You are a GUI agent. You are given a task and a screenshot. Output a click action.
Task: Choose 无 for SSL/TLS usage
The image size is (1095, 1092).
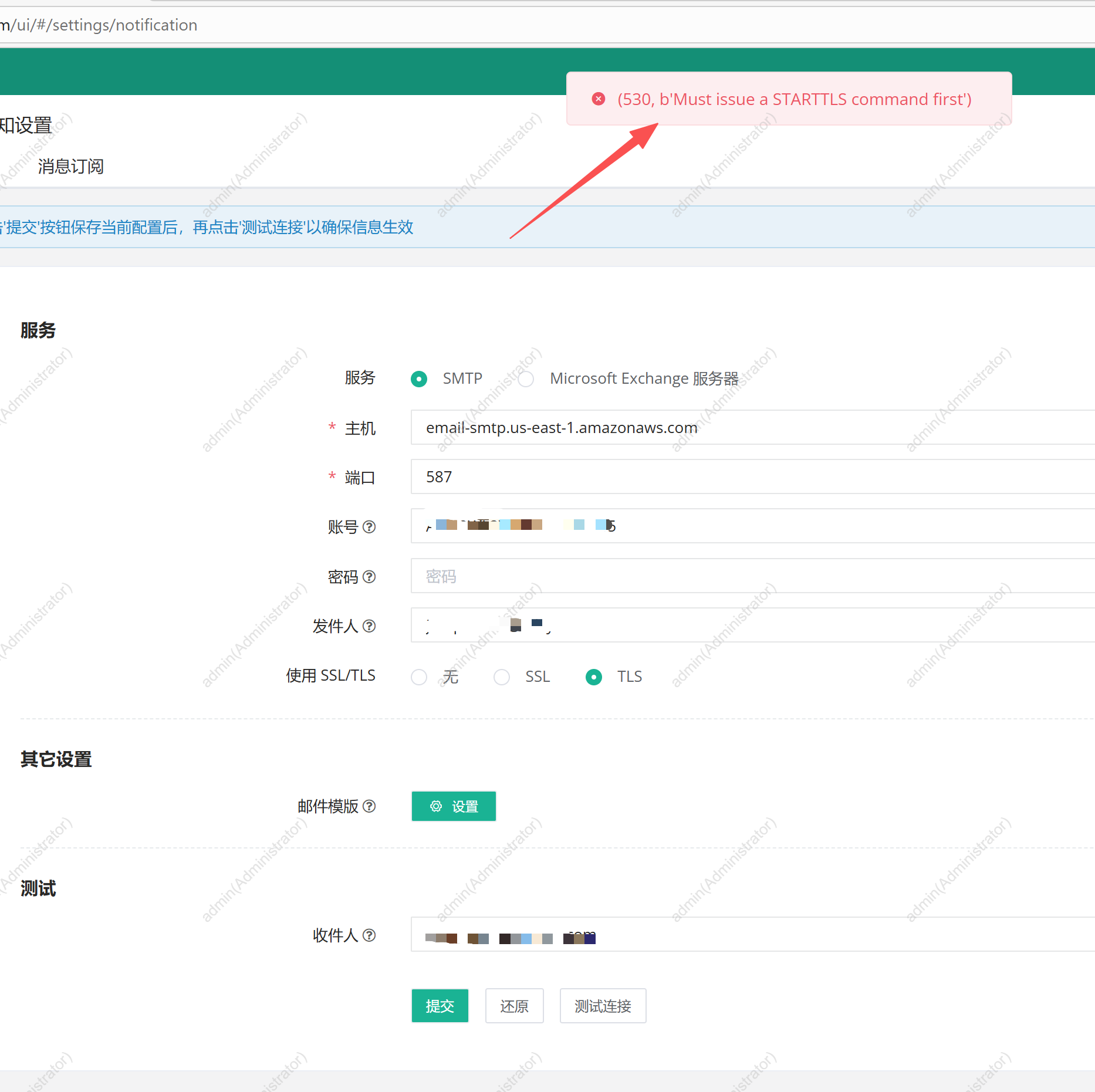(419, 677)
